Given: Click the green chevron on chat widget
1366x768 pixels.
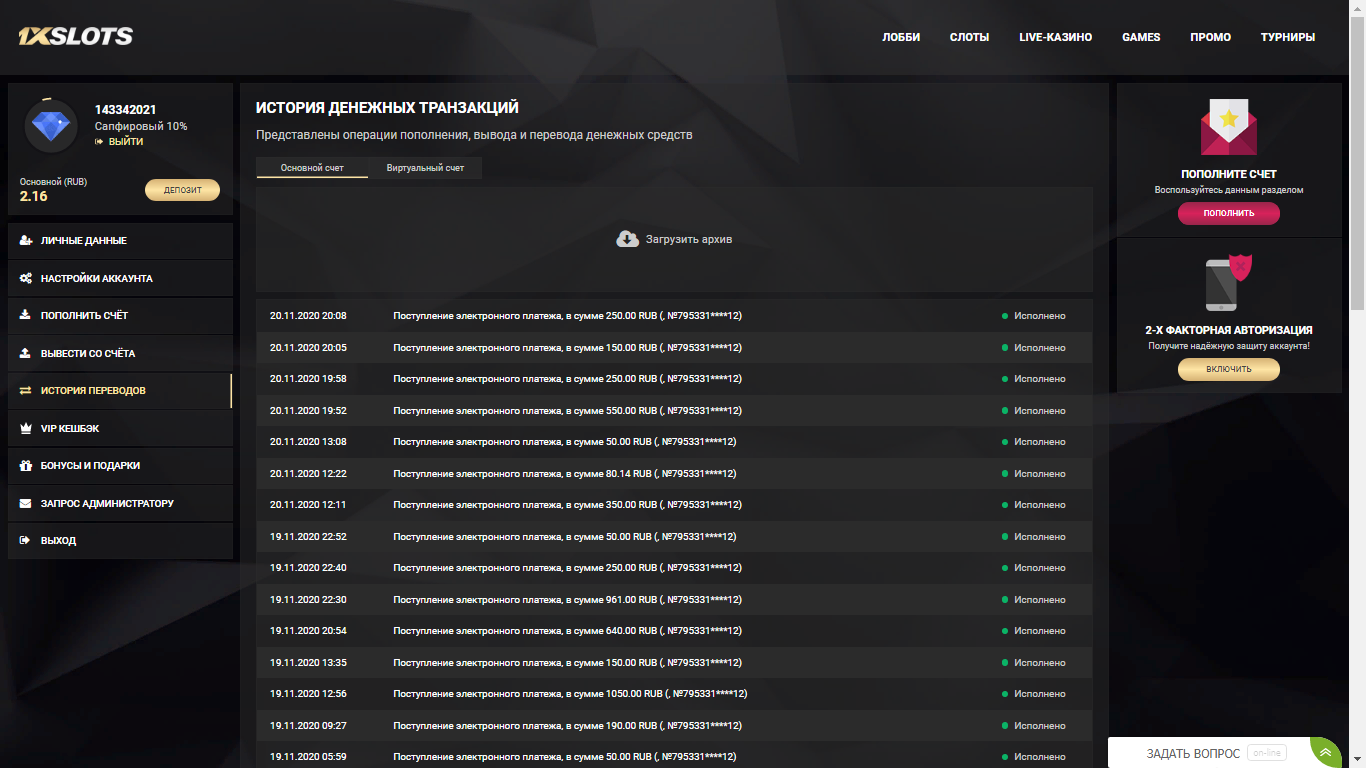Looking at the screenshot, I should 1325,753.
